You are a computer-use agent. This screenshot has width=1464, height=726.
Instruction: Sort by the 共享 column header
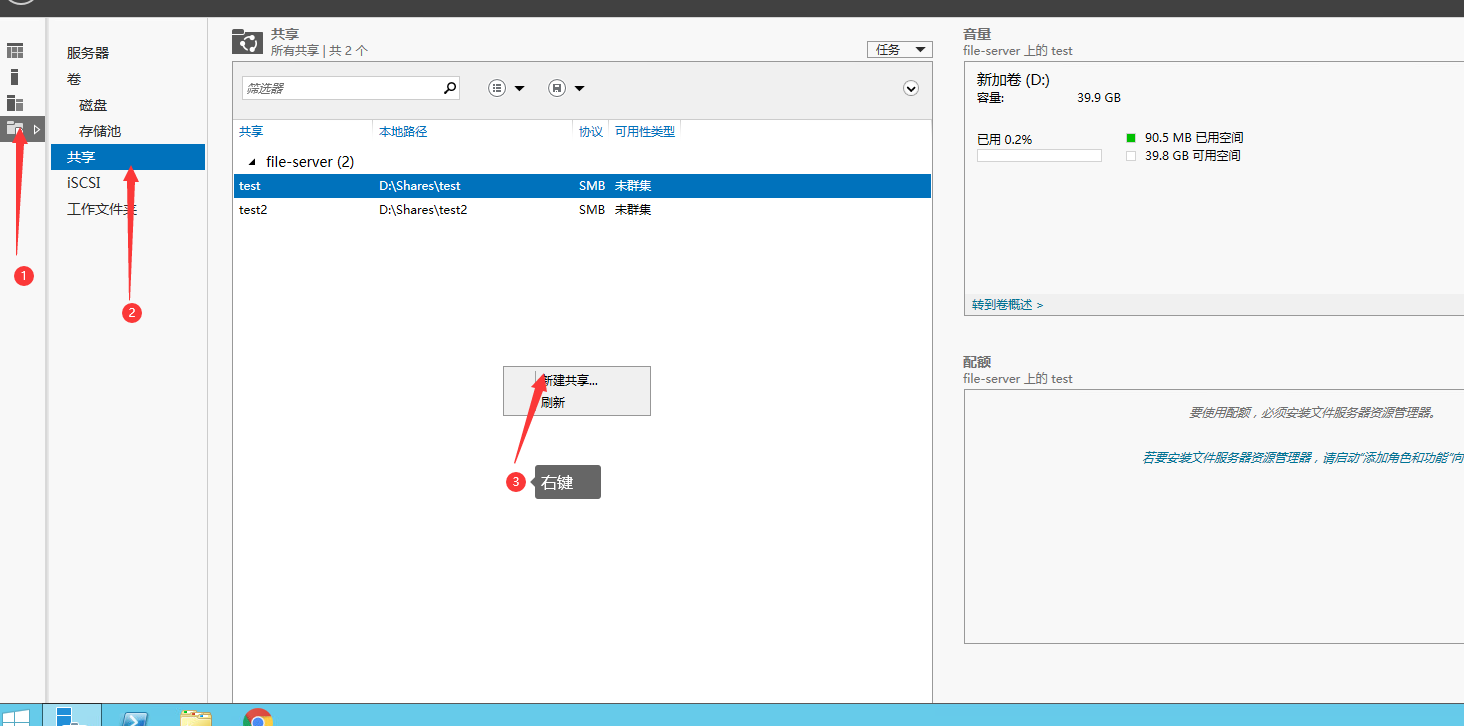click(251, 131)
